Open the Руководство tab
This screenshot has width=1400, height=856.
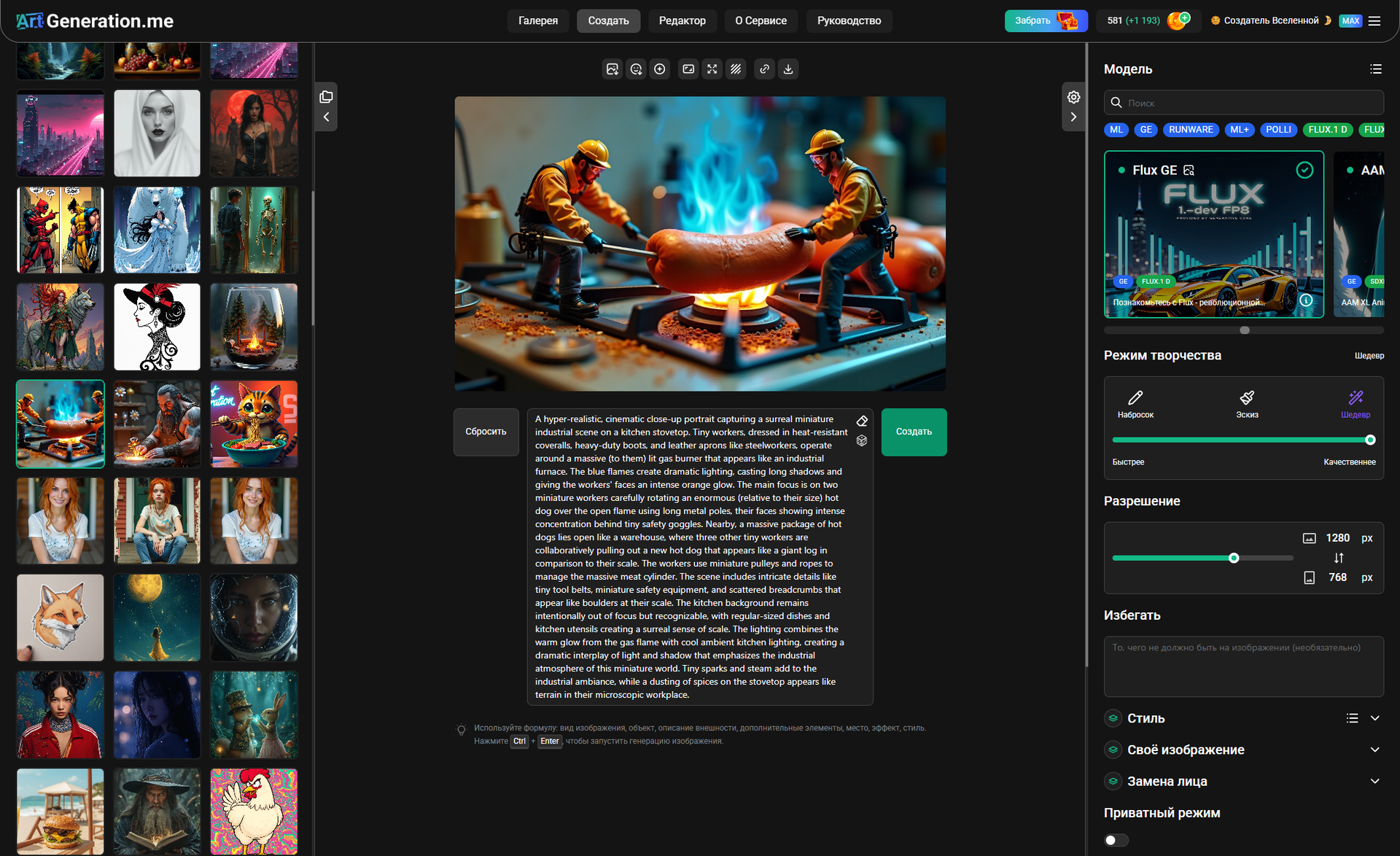[849, 21]
